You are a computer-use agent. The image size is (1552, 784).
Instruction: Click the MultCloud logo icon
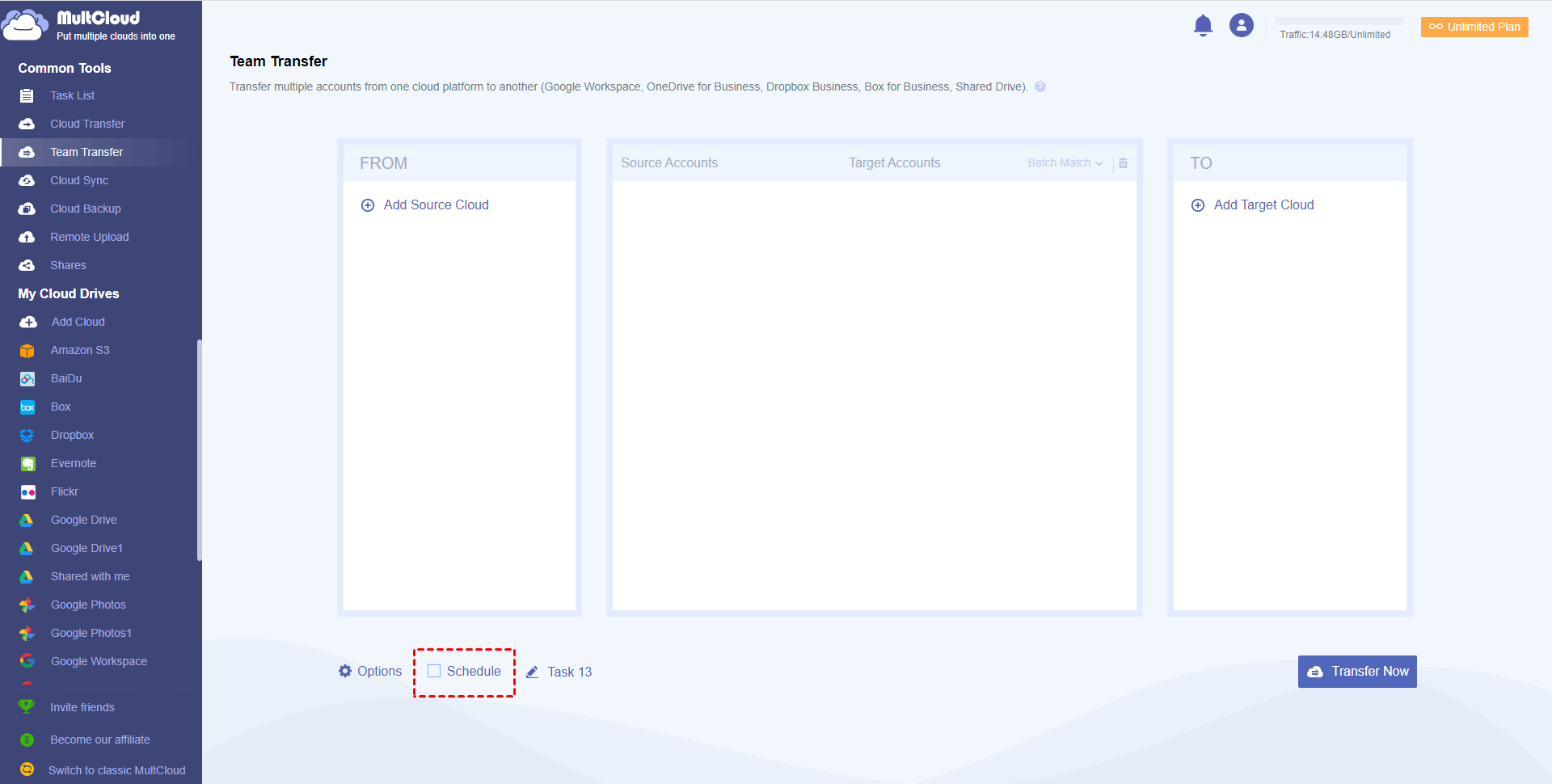pos(24,25)
